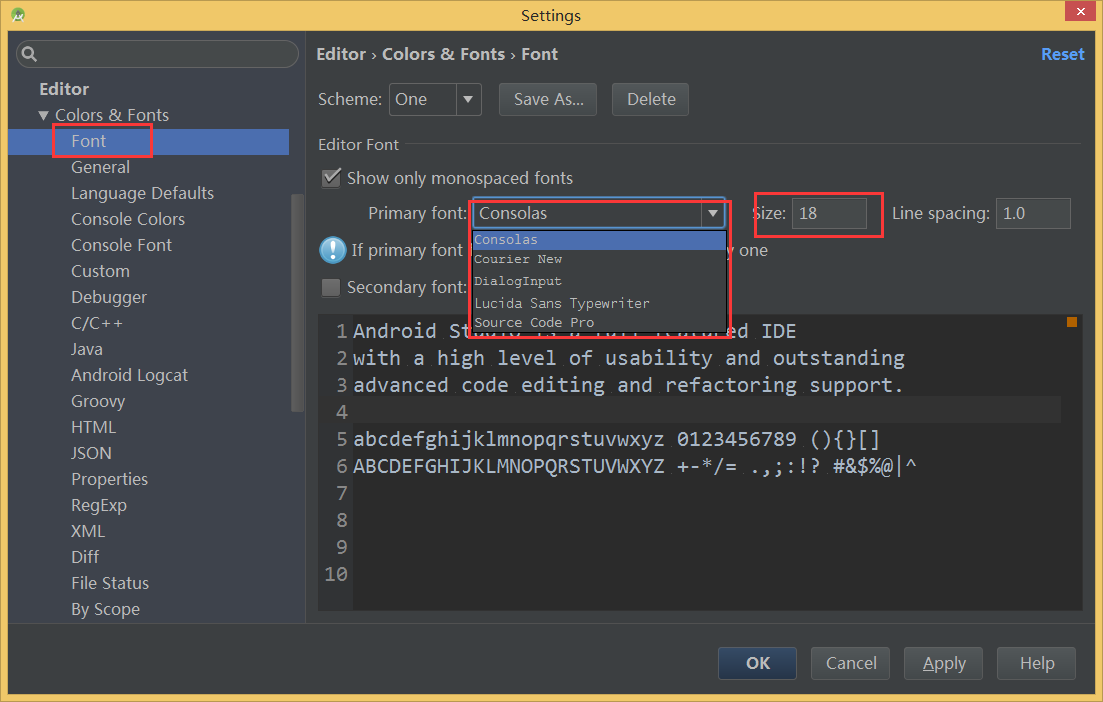The image size is (1103, 702).
Task: Enable the Secondary font checkbox
Action: click(x=331, y=287)
